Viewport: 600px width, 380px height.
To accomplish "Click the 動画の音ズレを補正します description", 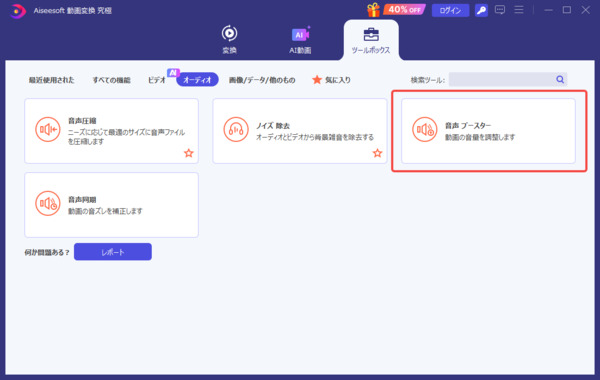I will point(105,211).
